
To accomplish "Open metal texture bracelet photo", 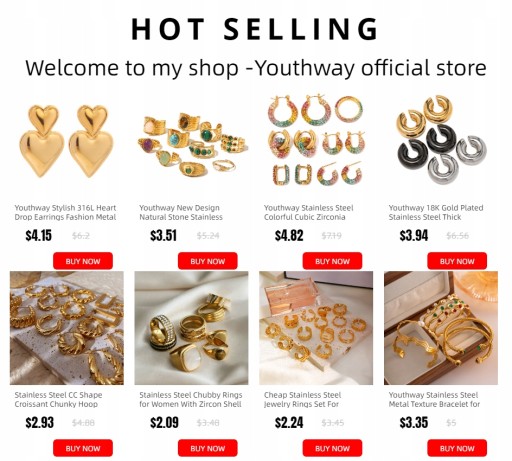I will (441, 328).
